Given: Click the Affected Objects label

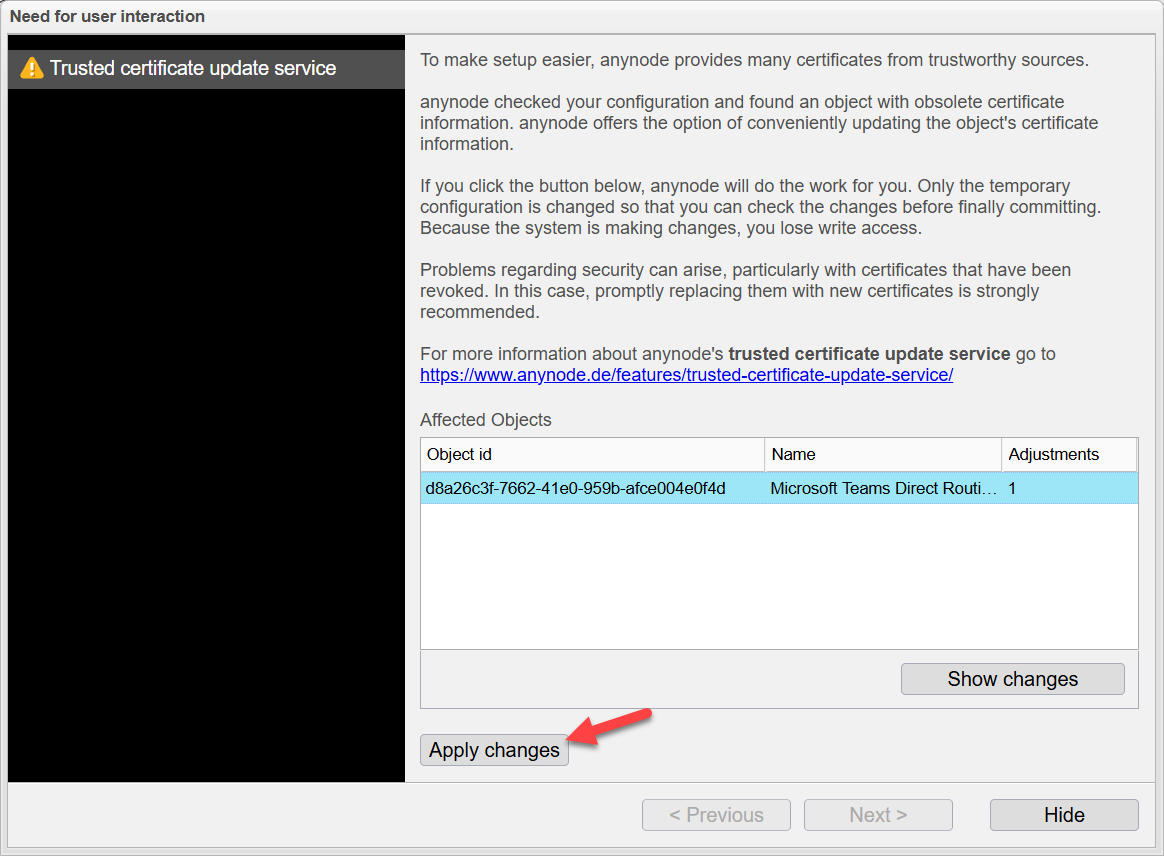Looking at the screenshot, I should point(486,420).
